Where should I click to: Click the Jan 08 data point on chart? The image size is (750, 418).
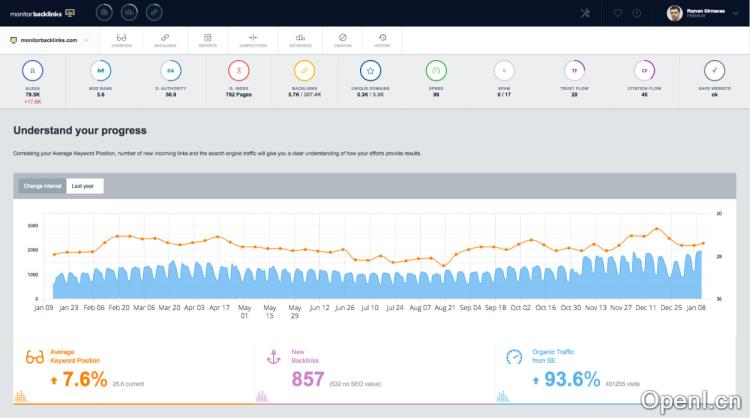(x=704, y=243)
